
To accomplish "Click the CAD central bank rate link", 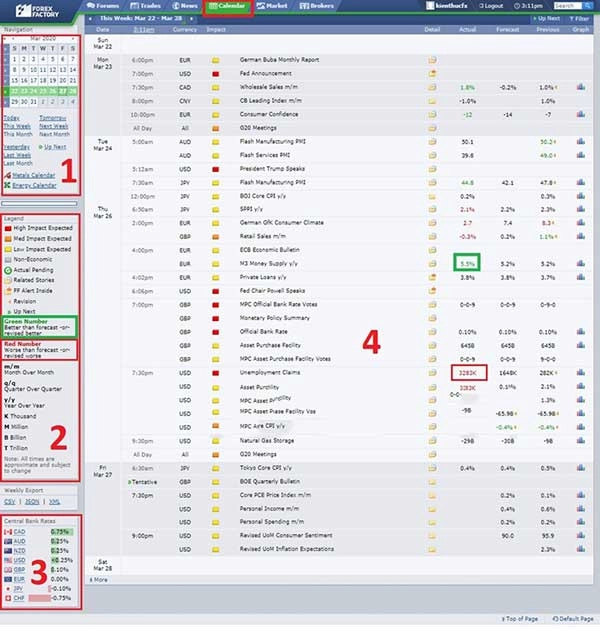I will [x=19, y=532].
